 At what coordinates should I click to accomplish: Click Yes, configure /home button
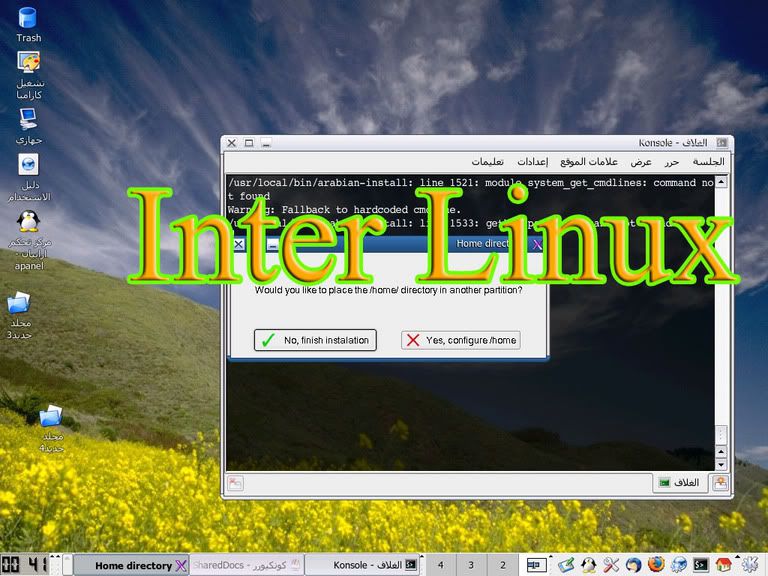point(460,340)
